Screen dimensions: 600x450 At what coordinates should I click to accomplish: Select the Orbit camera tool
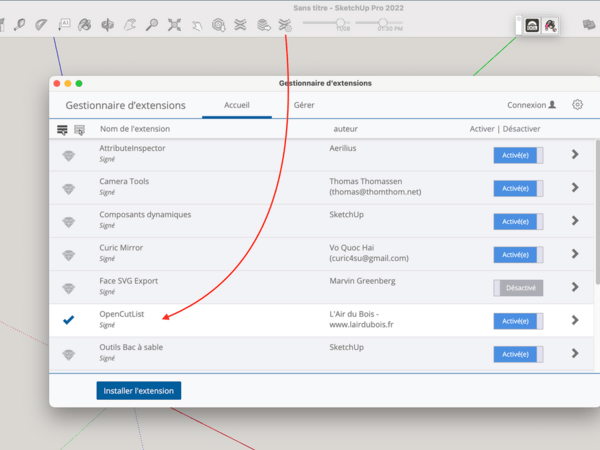pos(86,23)
